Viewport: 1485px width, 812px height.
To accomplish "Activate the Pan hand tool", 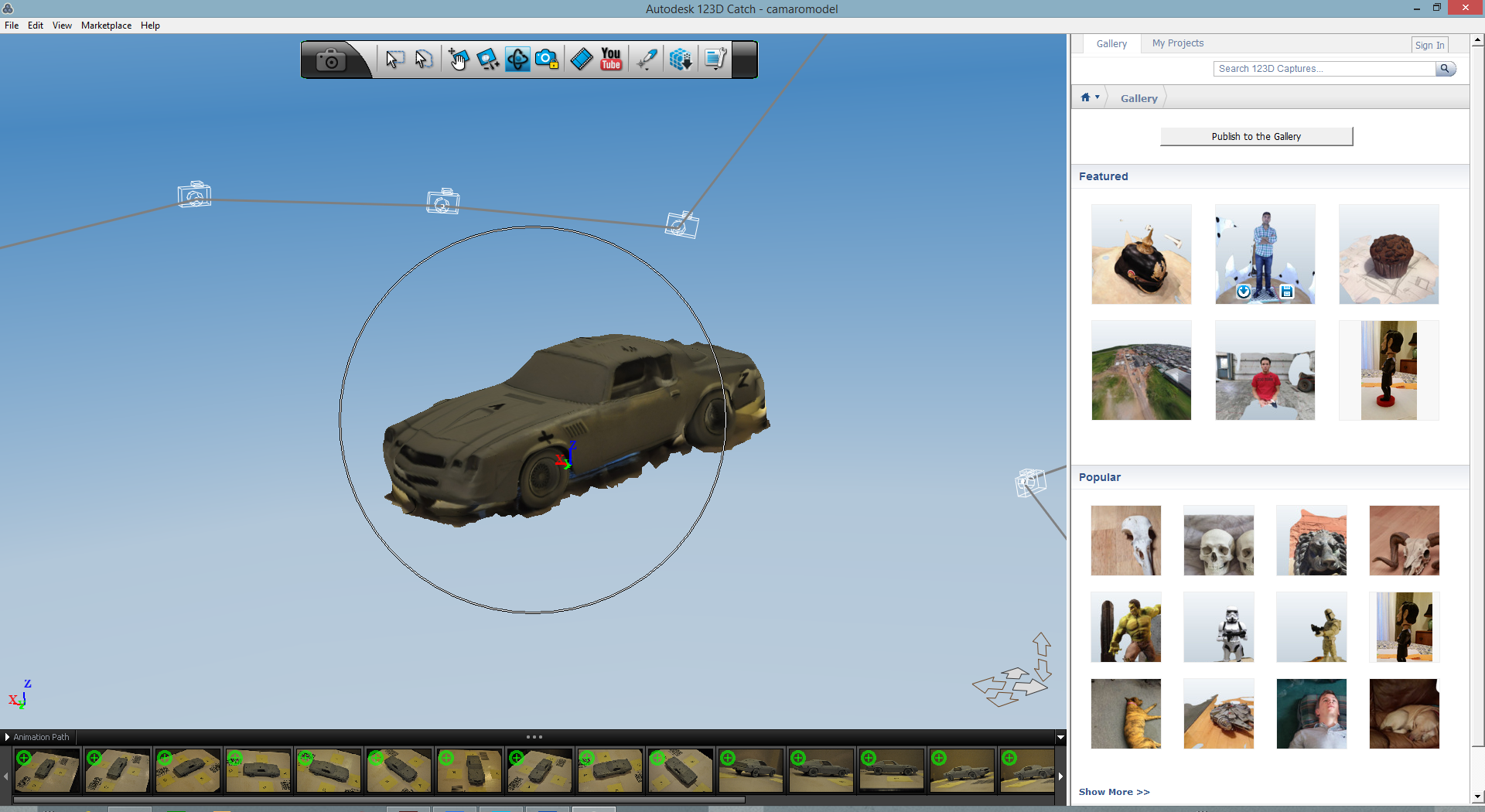I will (458, 60).
